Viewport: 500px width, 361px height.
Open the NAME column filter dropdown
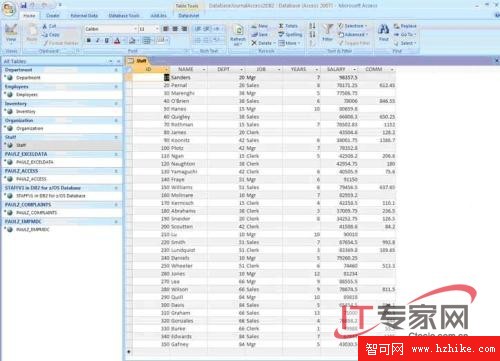(204, 69)
